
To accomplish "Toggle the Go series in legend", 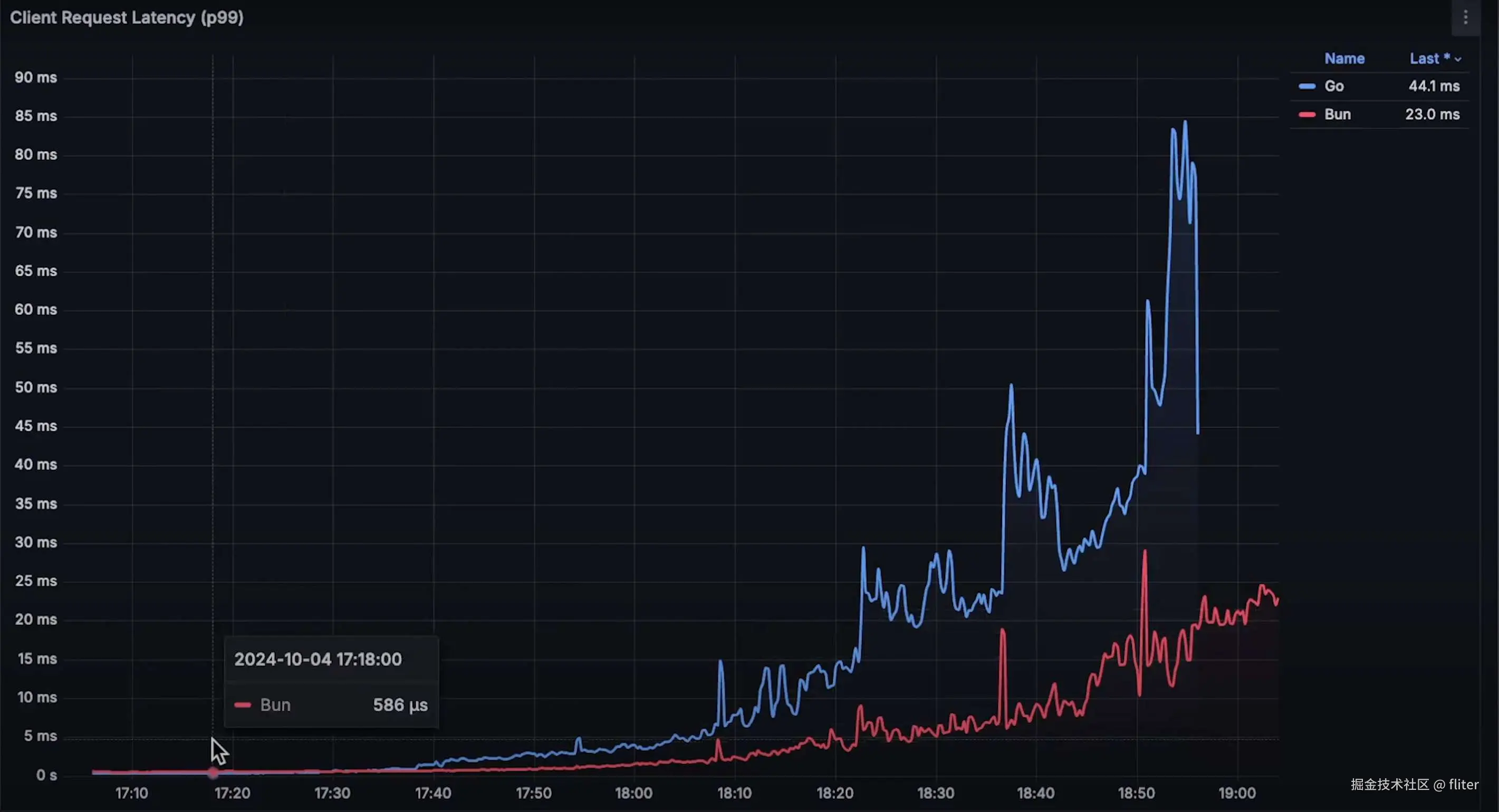I will click(x=1334, y=86).
